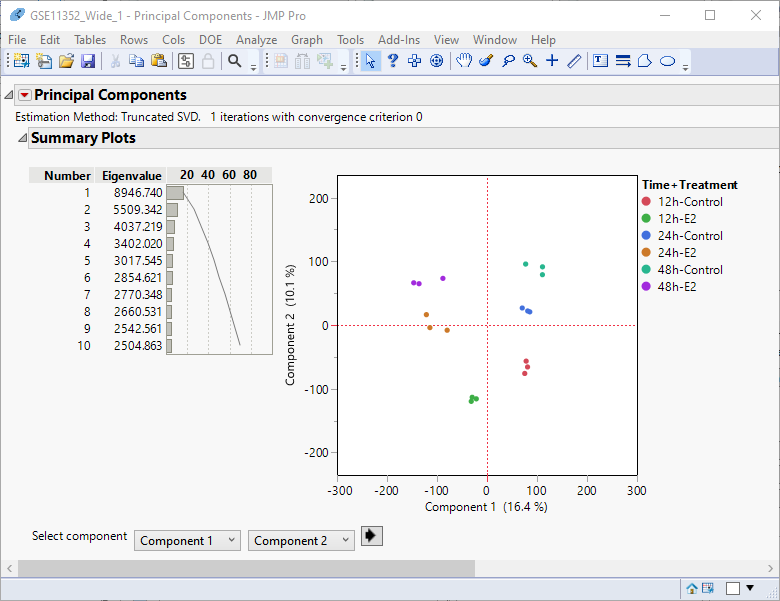Click the Help question mark tool
780x601 pixels.
point(393,61)
